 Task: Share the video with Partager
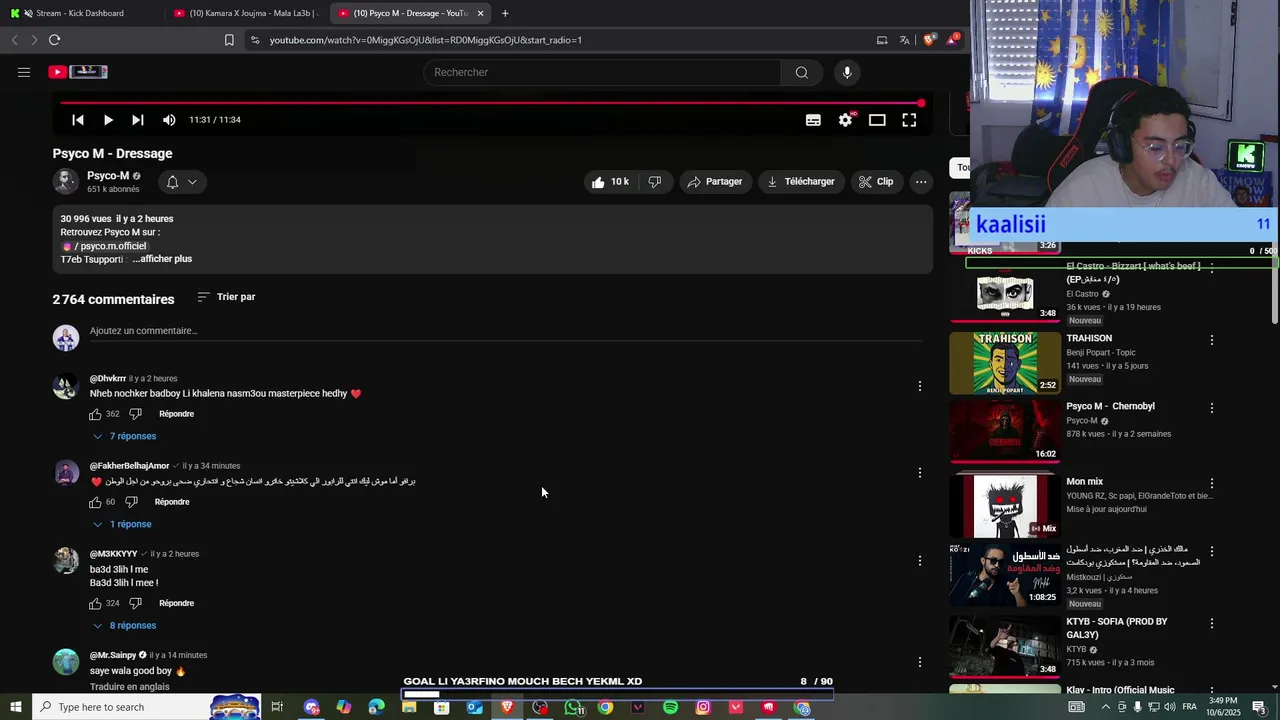tap(715, 182)
